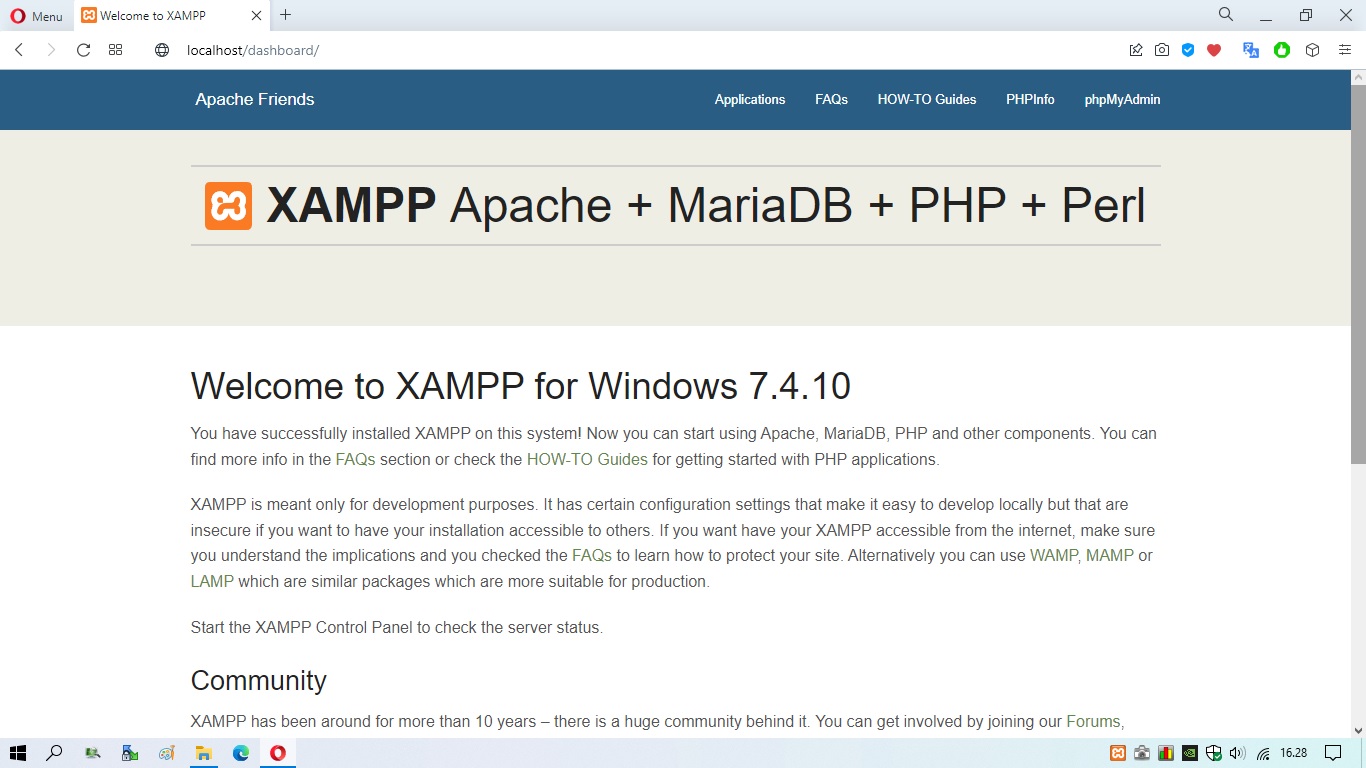Click the Welcome to XAMPP for Windows heading
The height and width of the screenshot is (768, 1366).
521,386
